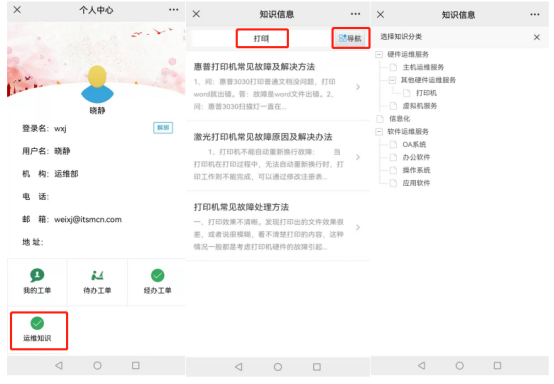
Task: Open more options in 个人中心 header
Action: 173,10
